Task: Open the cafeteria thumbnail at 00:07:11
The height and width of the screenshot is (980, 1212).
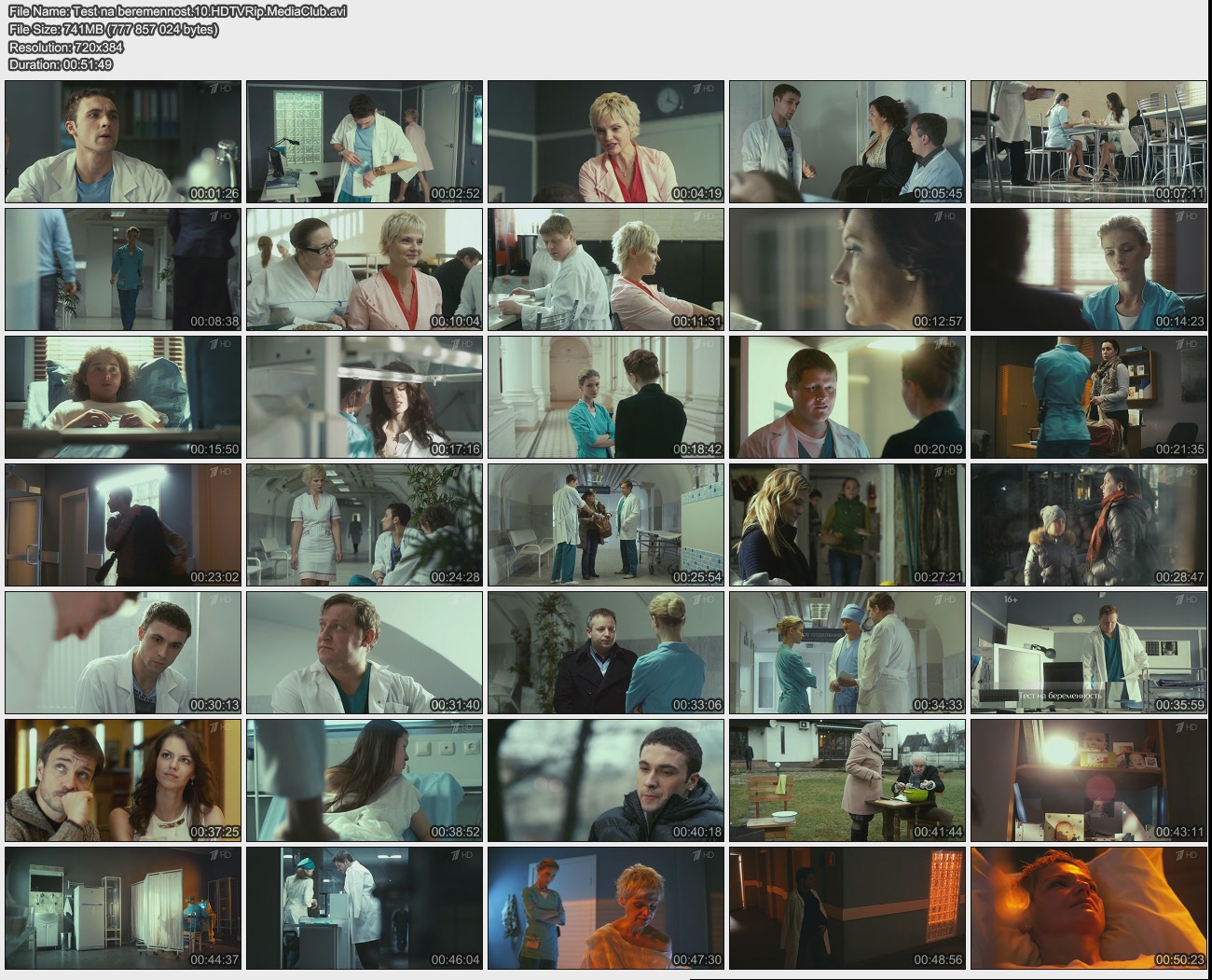Action: coord(1088,142)
